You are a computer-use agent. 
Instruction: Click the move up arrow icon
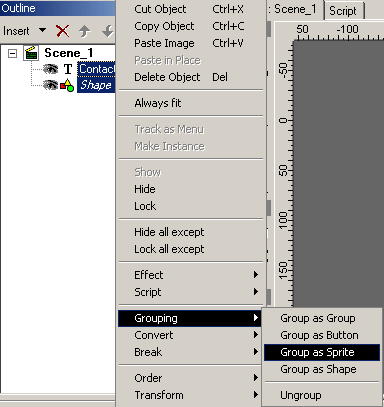(x=85, y=31)
